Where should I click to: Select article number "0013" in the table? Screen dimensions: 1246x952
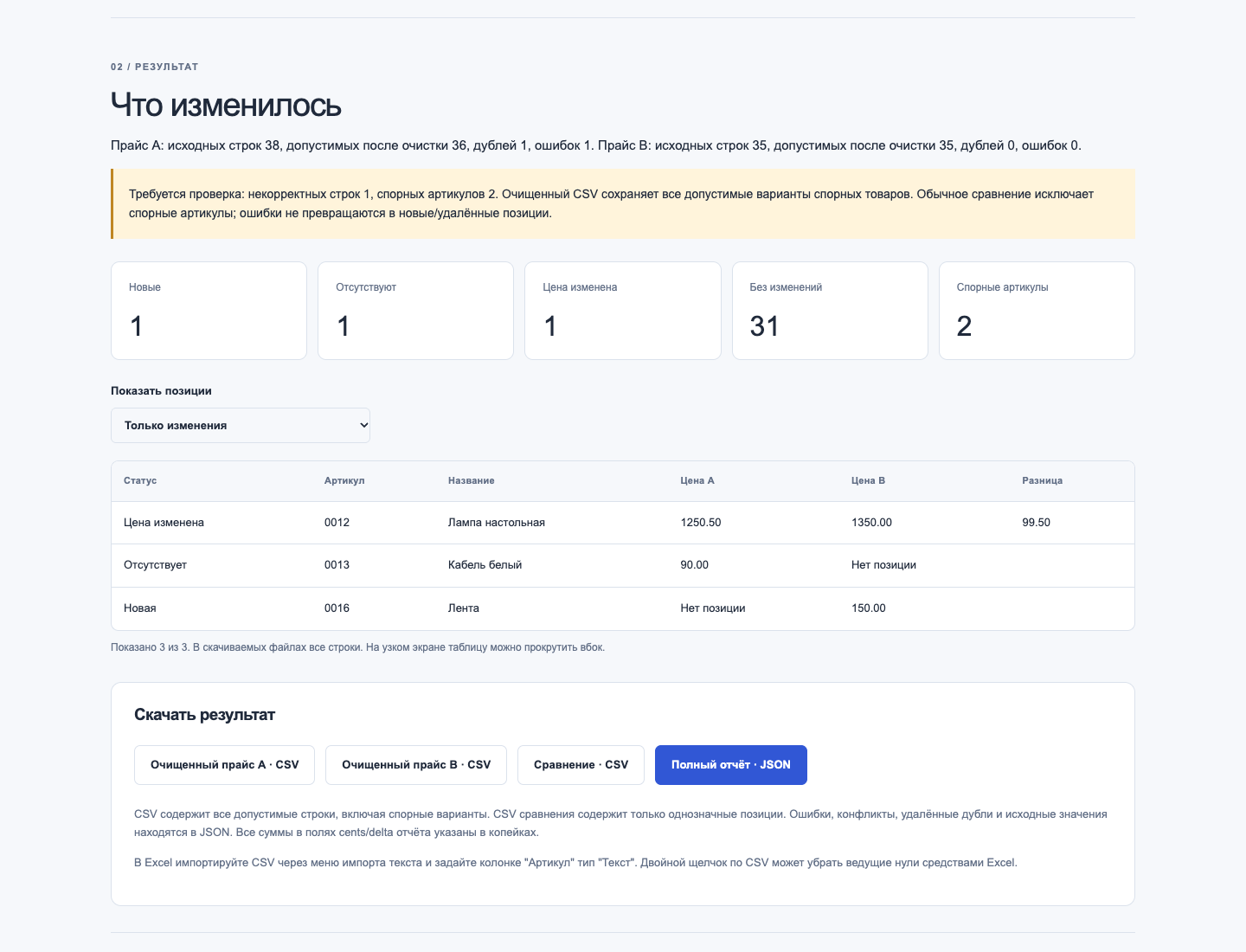(x=337, y=565)
